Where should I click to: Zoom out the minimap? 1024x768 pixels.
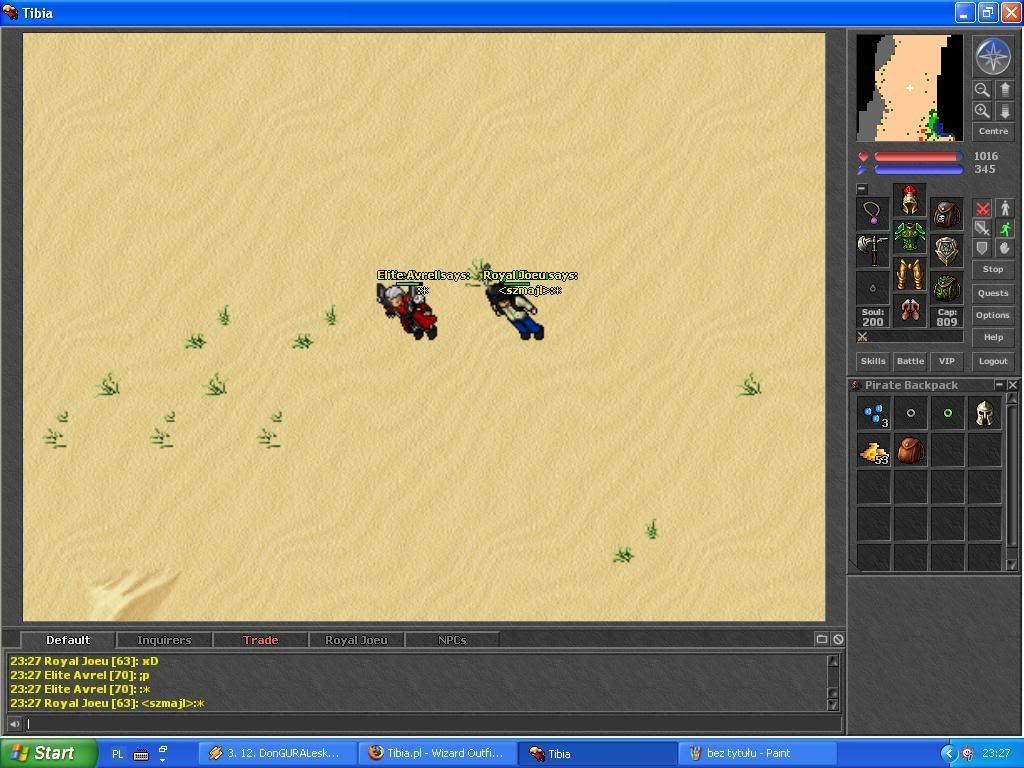(982, 89)
